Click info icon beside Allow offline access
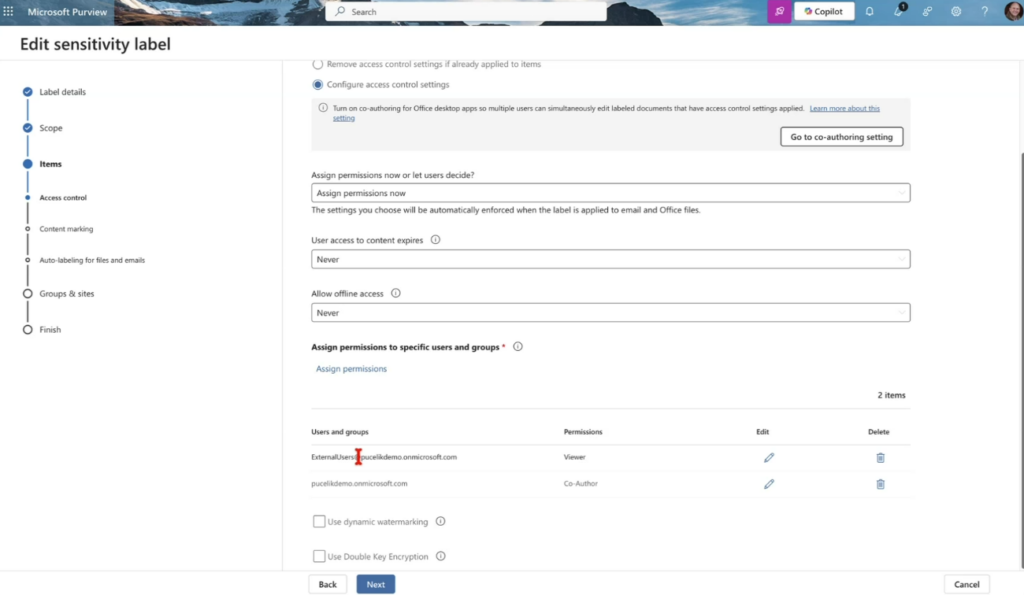Viewport: 1024px width, 595px height. click(x=396, y=293)
